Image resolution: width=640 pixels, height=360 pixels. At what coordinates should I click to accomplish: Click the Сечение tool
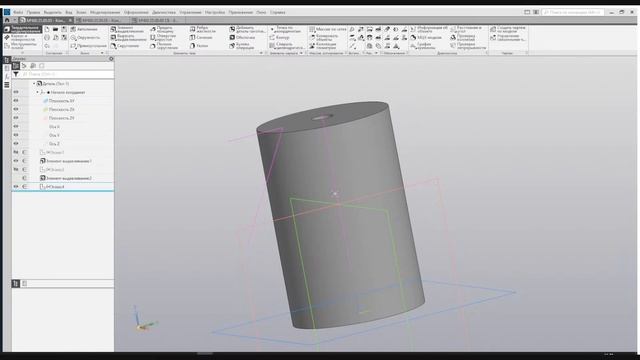[x=201, y=38]
